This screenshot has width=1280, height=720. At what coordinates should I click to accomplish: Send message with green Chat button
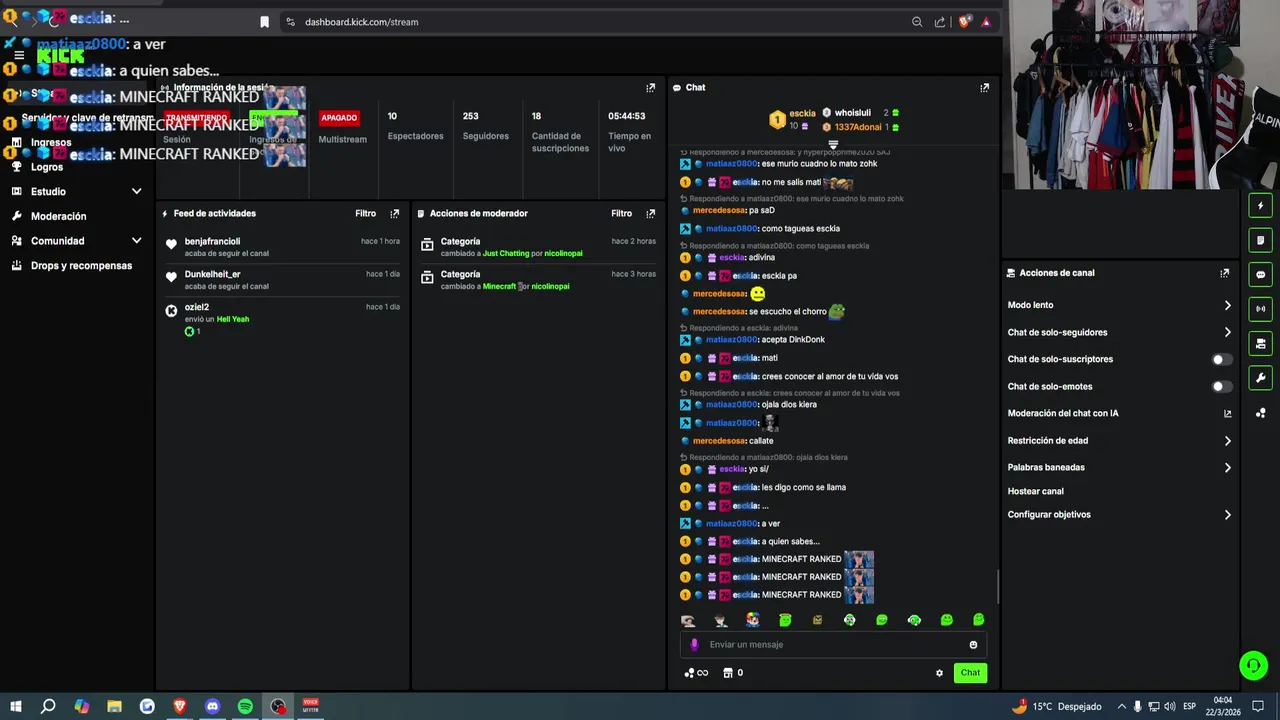(x=970, y=673)
